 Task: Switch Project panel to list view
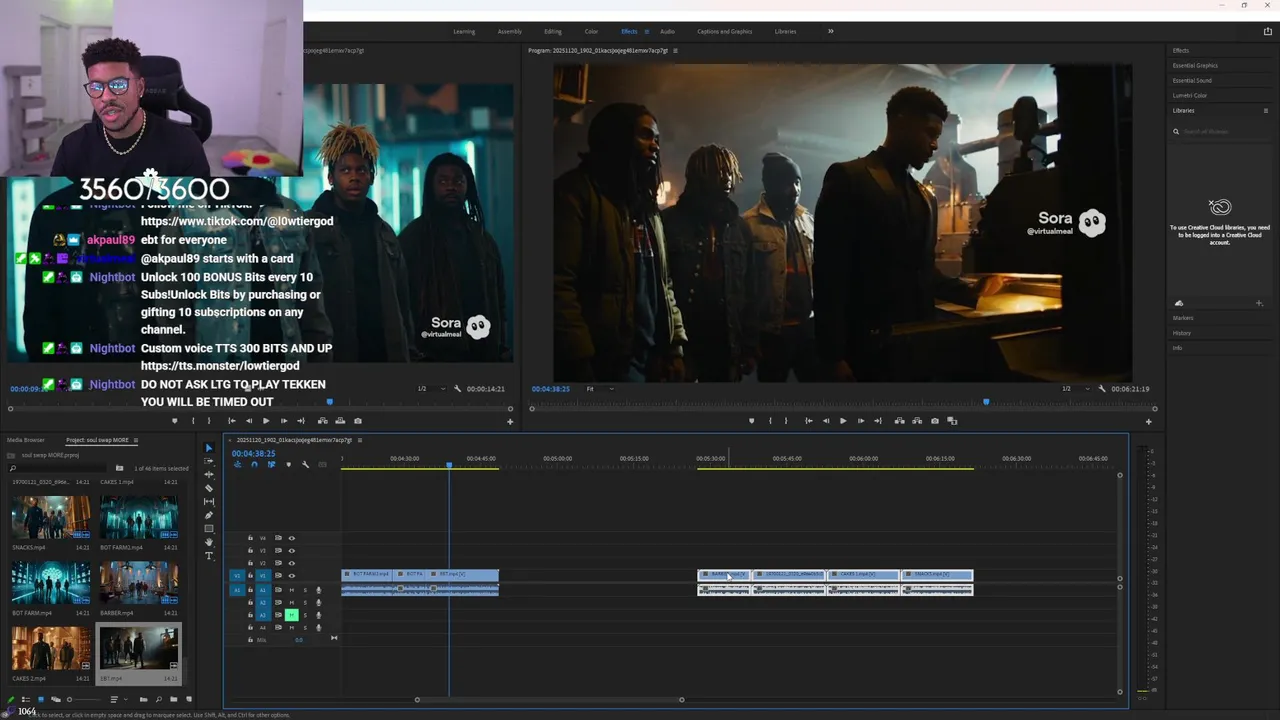(x=27, y=700)
